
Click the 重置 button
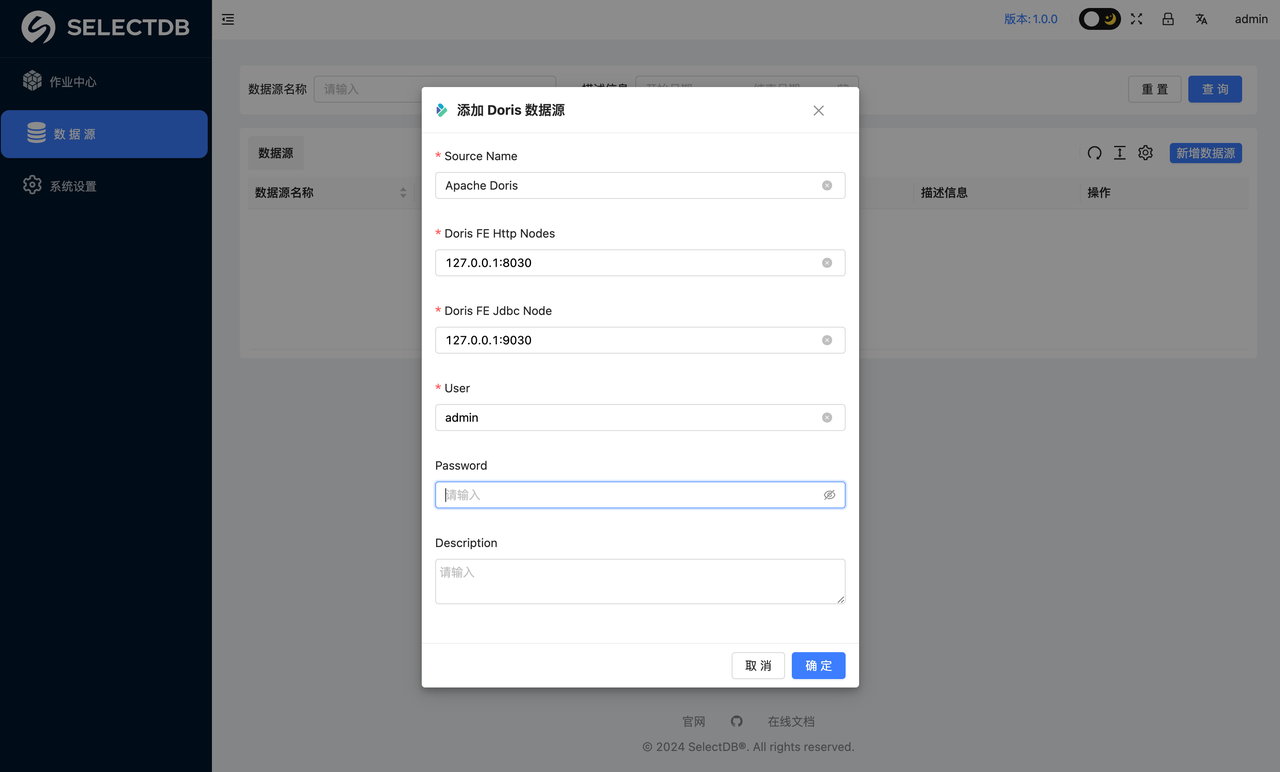click(x=1155, y=89)
